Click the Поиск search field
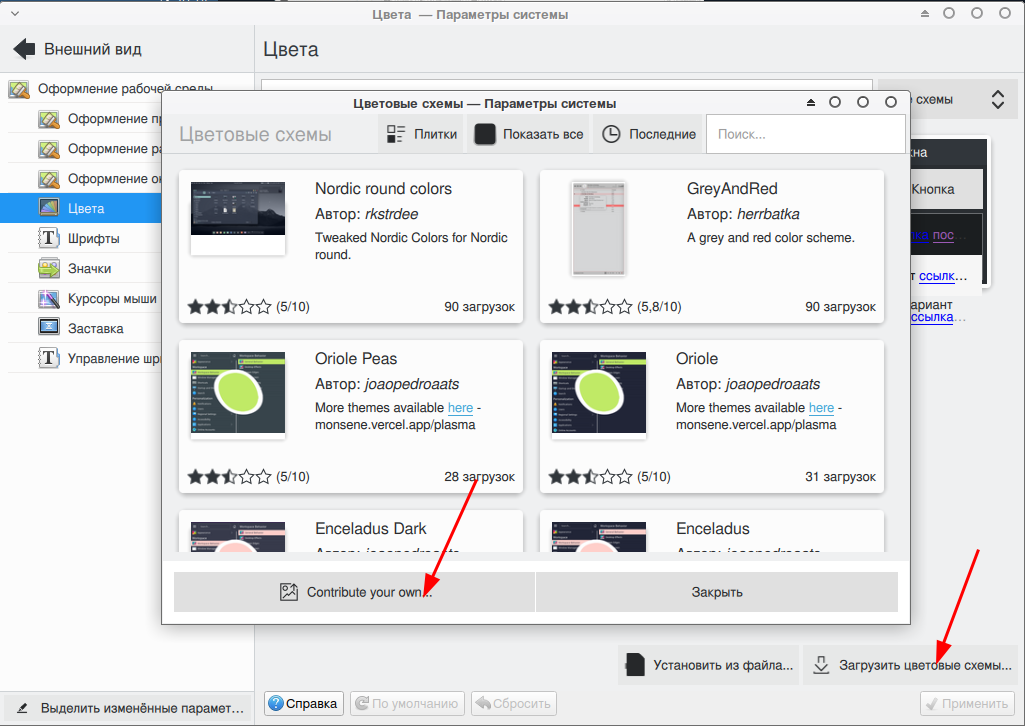Viewport: 1025px width, 726px height. [x=805, y=134]
